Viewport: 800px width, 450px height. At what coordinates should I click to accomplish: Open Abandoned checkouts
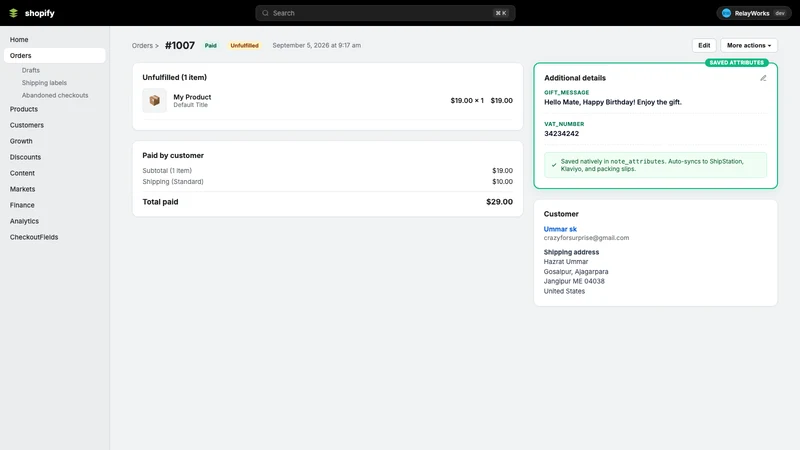[55, 95]
